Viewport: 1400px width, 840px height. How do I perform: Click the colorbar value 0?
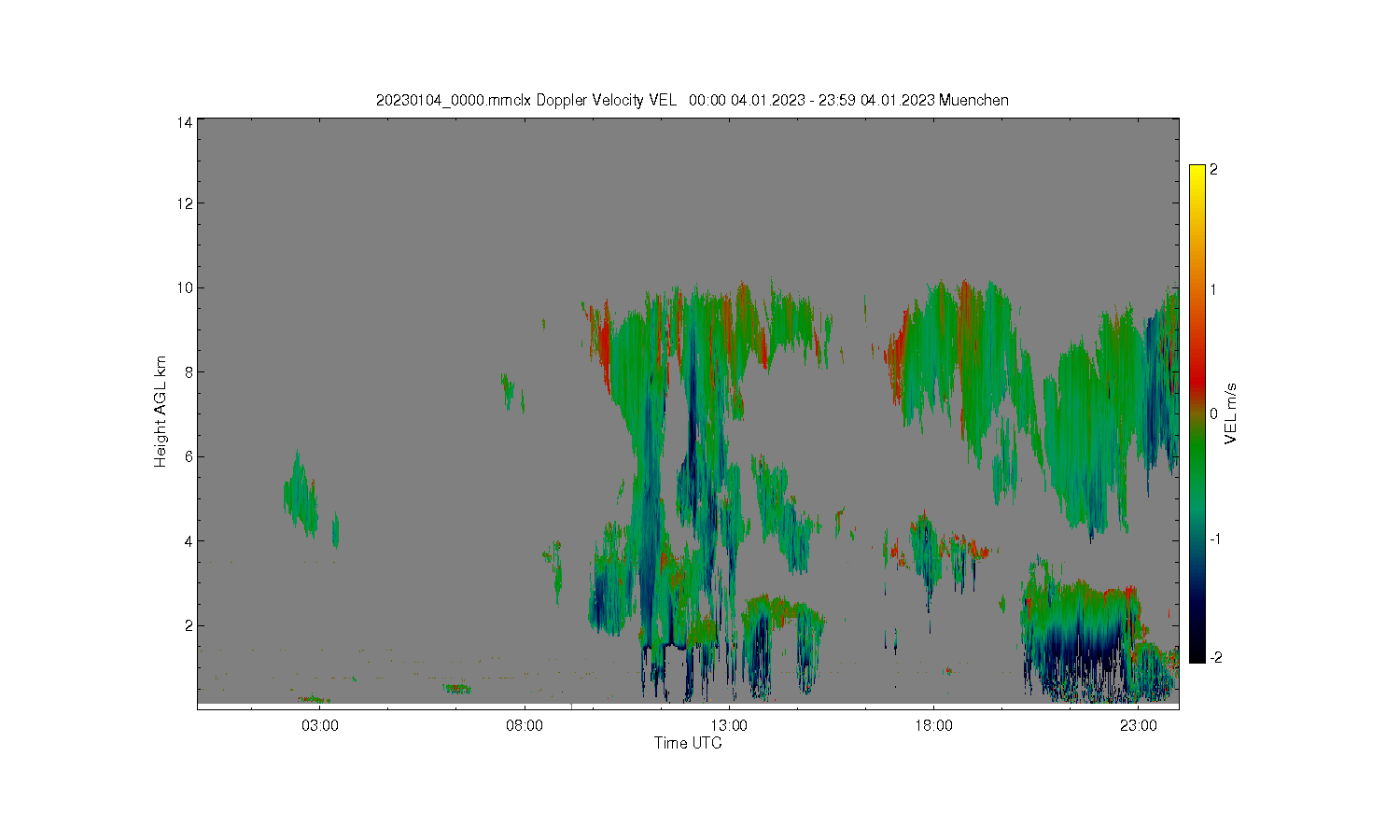(x=1213, y=413)
